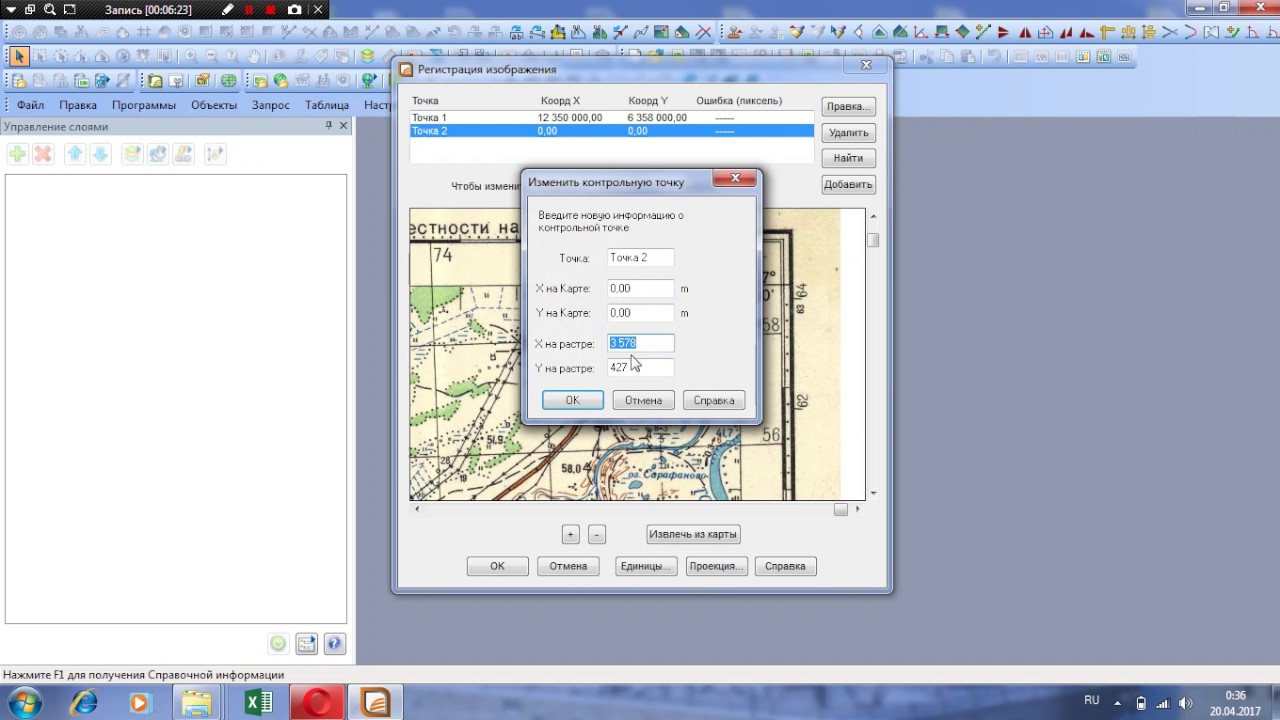Click the Удалить button
This screenshot has height=720, width=1280.
[x=848, y=132]
